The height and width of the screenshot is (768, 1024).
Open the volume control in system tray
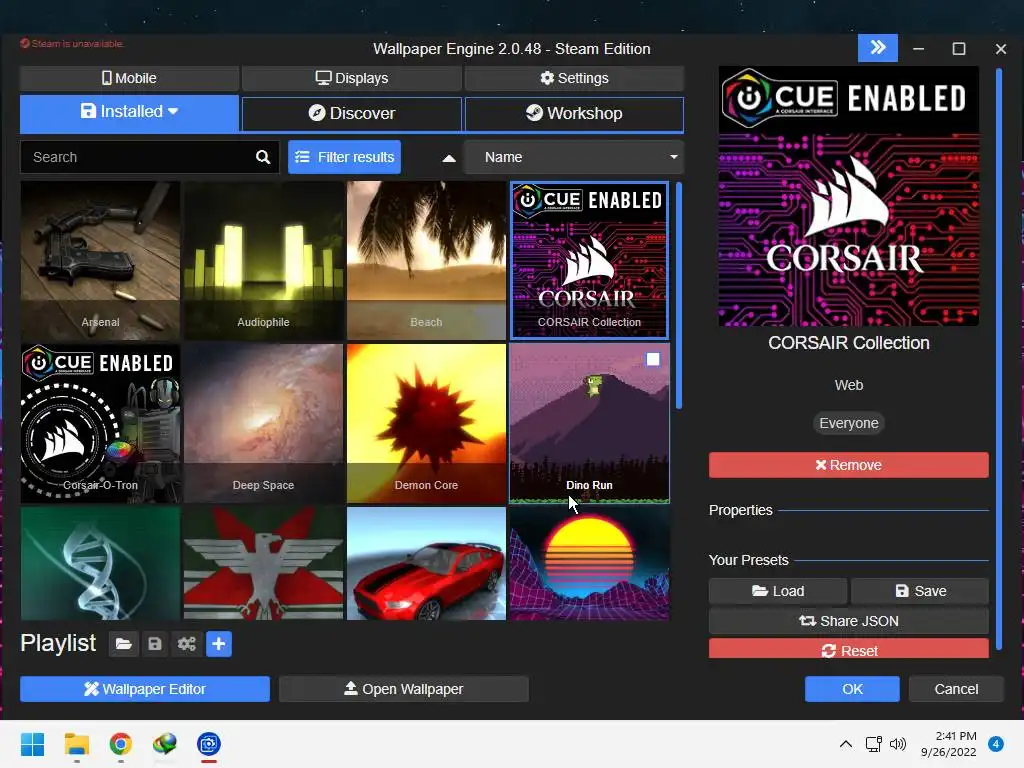pos(898,744)
